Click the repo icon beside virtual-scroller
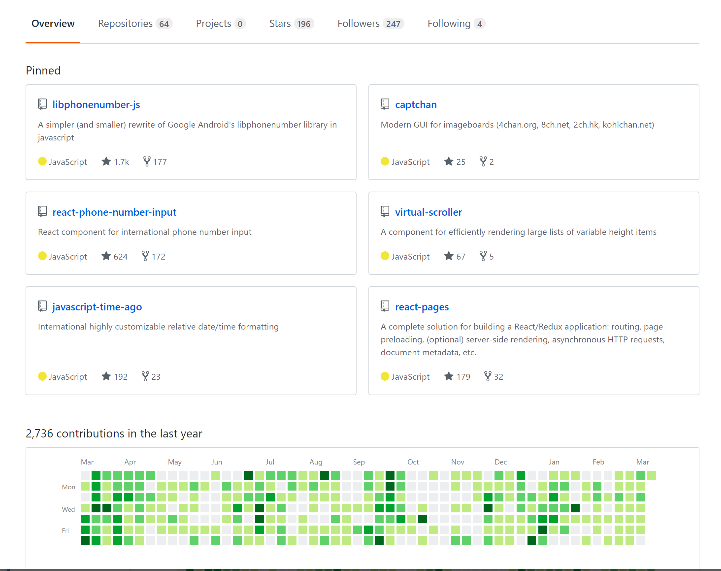Viewport: 721px width, 571px height. (x=385, y=212)
